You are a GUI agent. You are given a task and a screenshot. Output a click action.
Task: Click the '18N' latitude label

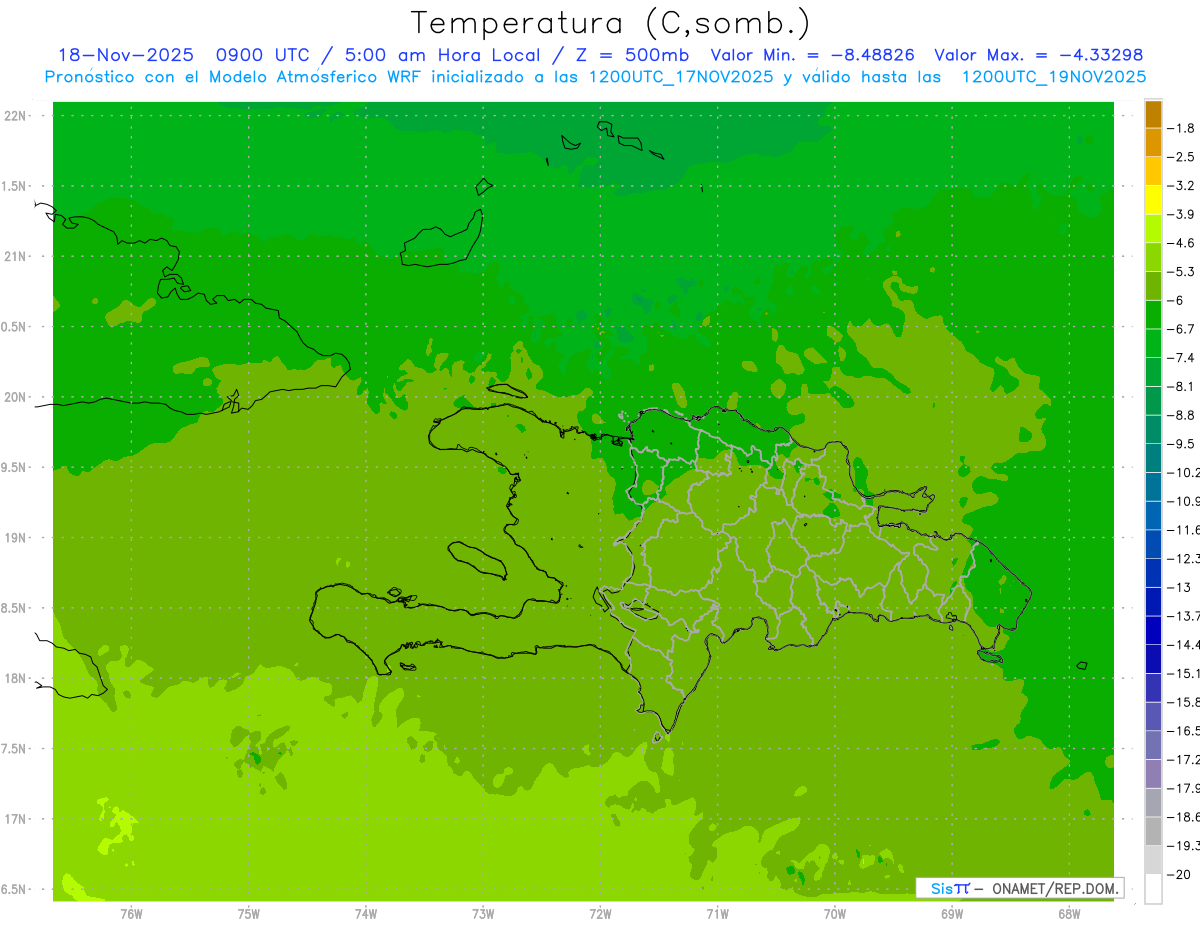tap(15, 679)
